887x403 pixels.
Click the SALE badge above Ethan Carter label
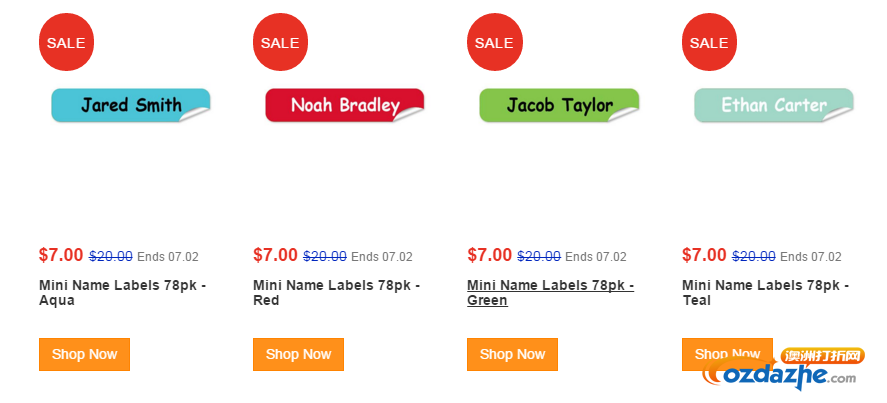tap(709, 42)
